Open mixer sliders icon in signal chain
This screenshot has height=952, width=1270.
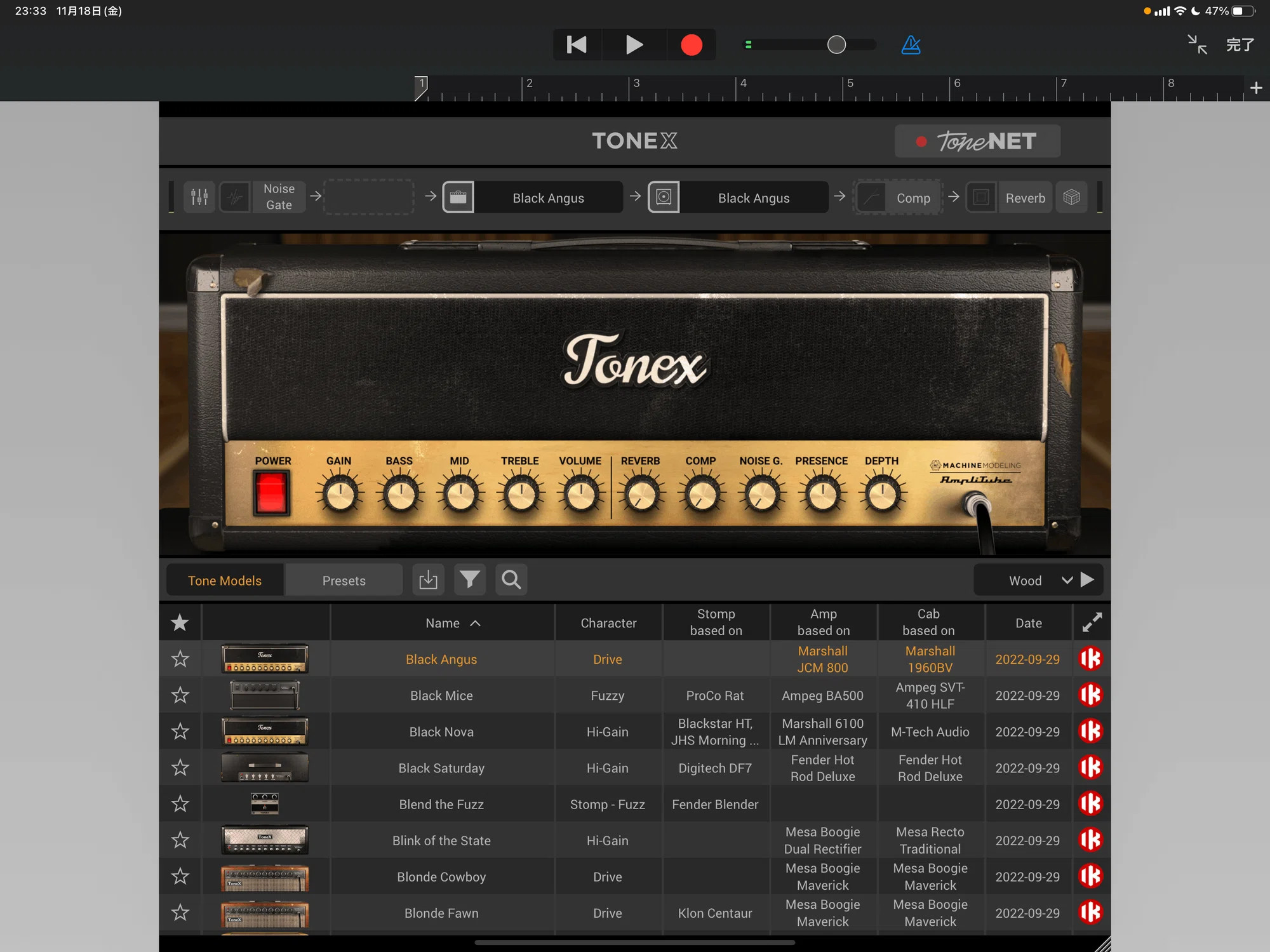point(199,198)
